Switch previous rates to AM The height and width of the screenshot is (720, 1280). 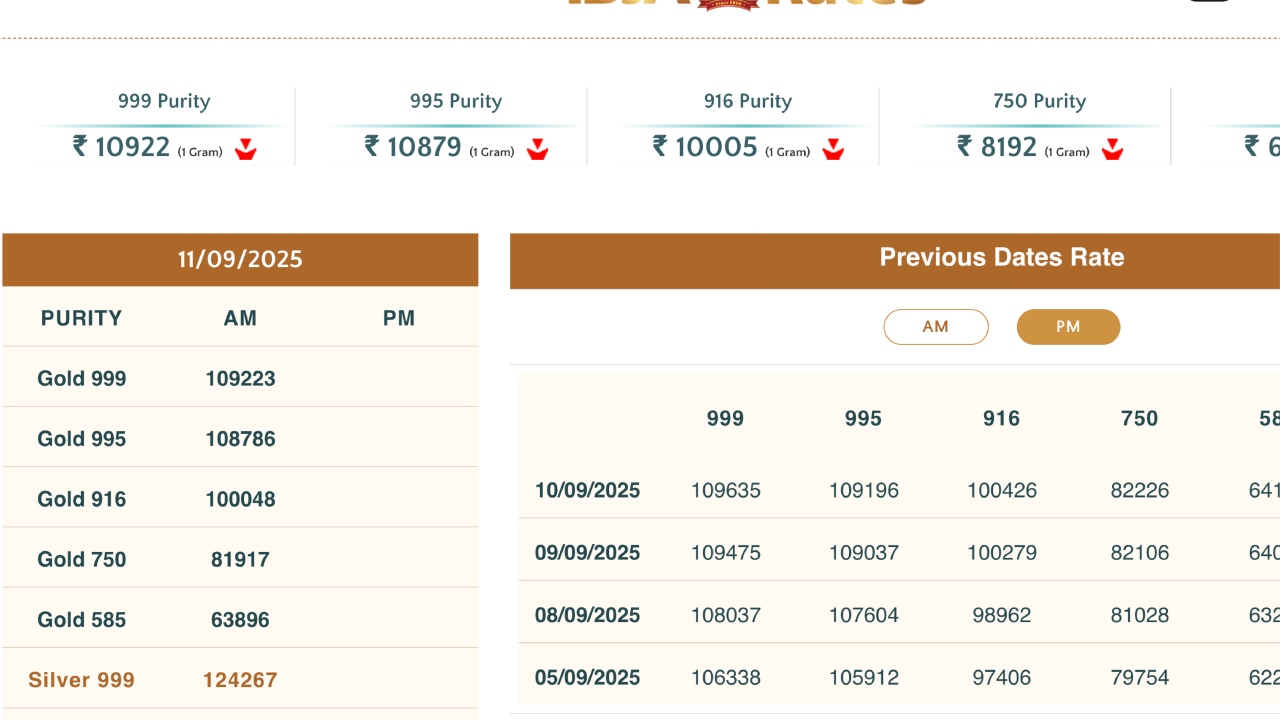(935, 327)
